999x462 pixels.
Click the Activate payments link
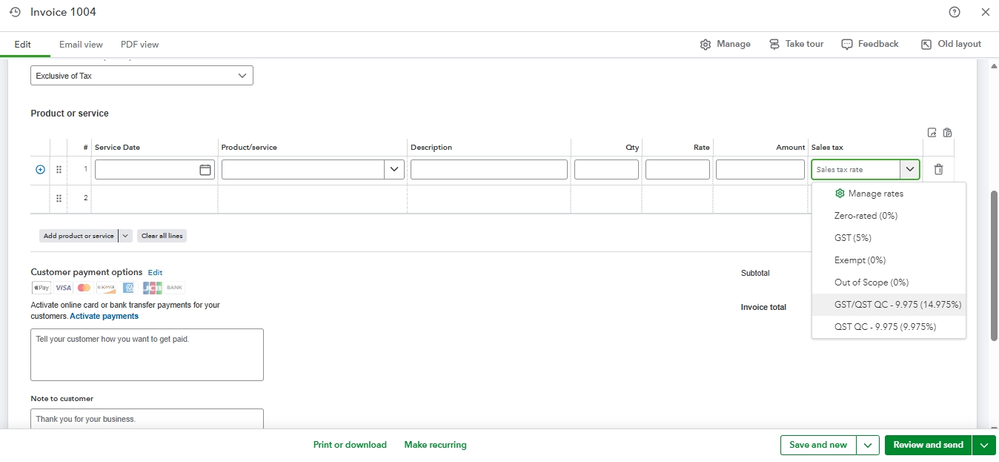104,316
